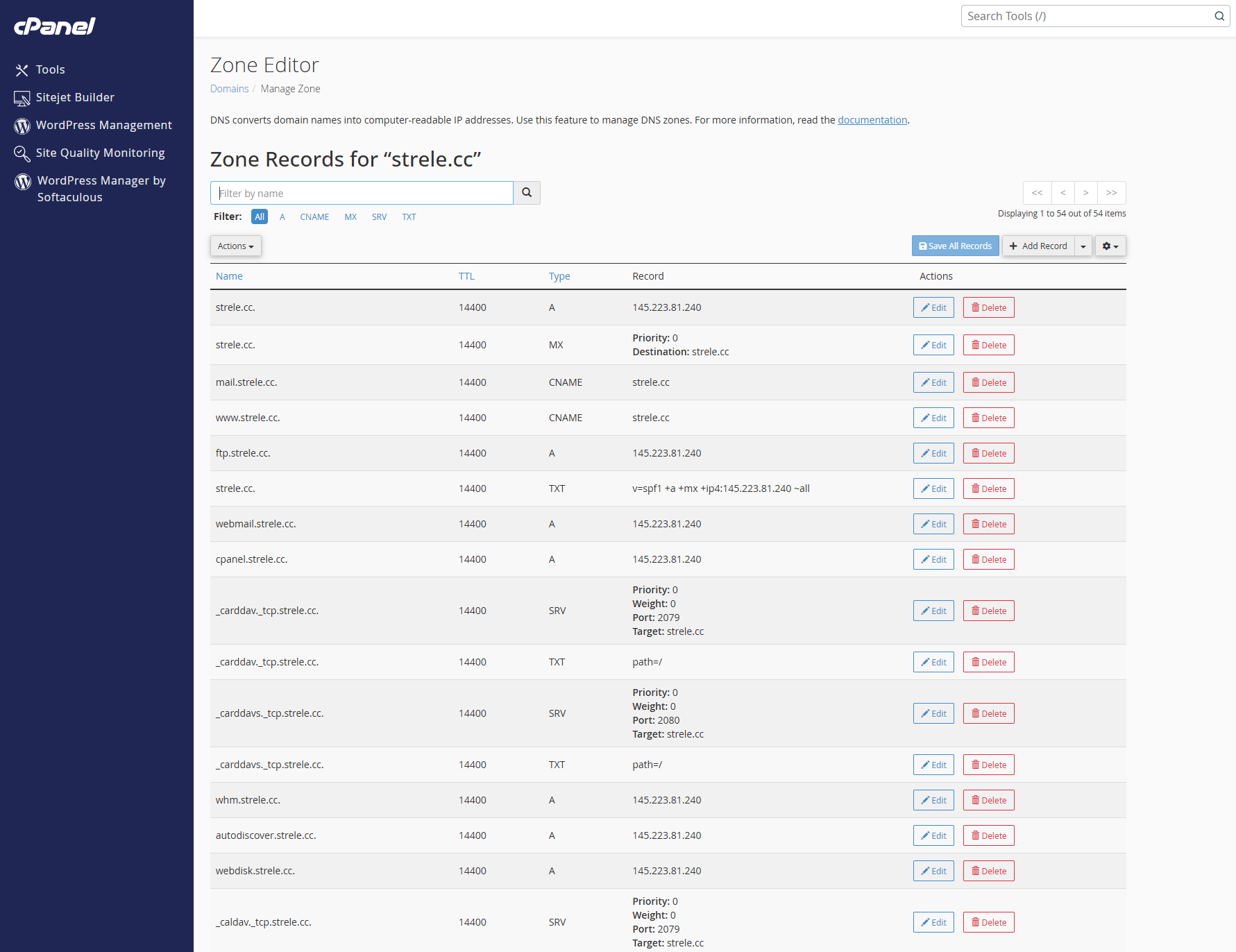1236x952 pixels.
Task: Open WordPress Manager by Softaculous
Action: [101, 189]
